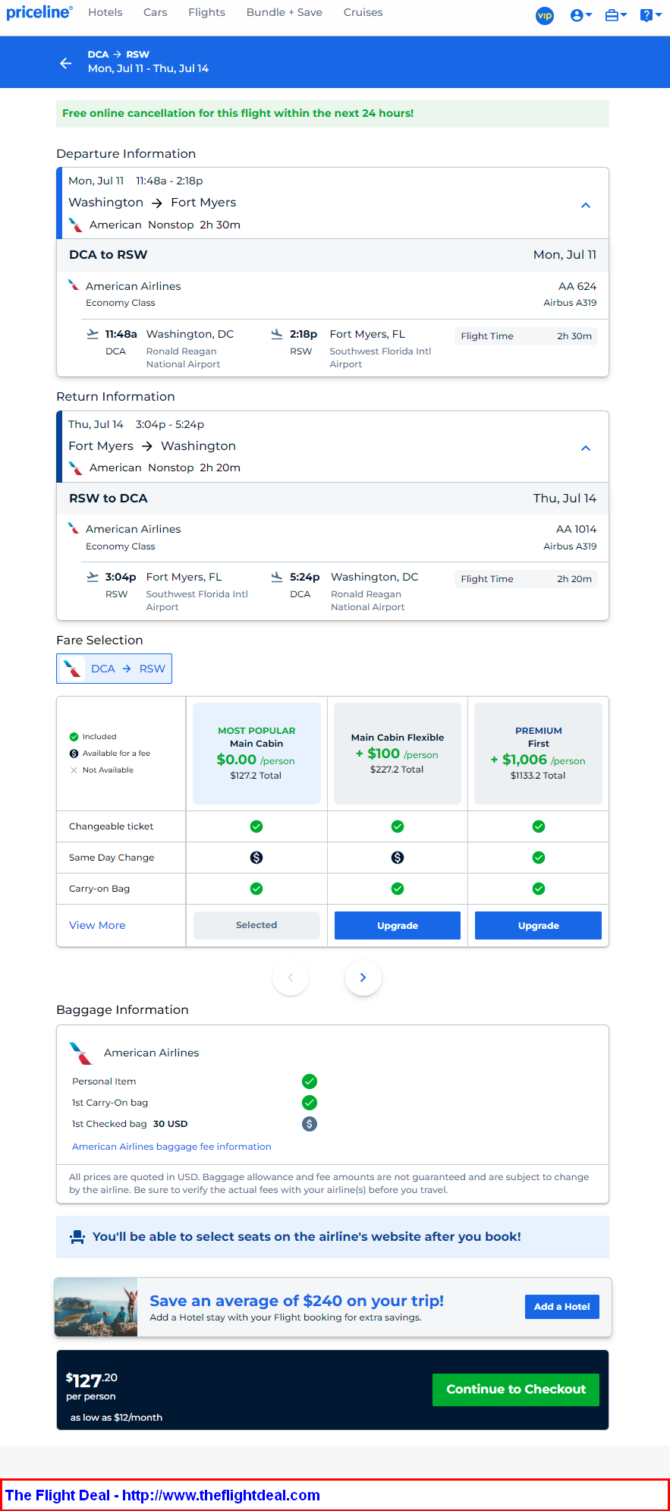Click the 1st Carry-On bag checkmark icon
The image size is (670, 1511).
(309, 1102)
